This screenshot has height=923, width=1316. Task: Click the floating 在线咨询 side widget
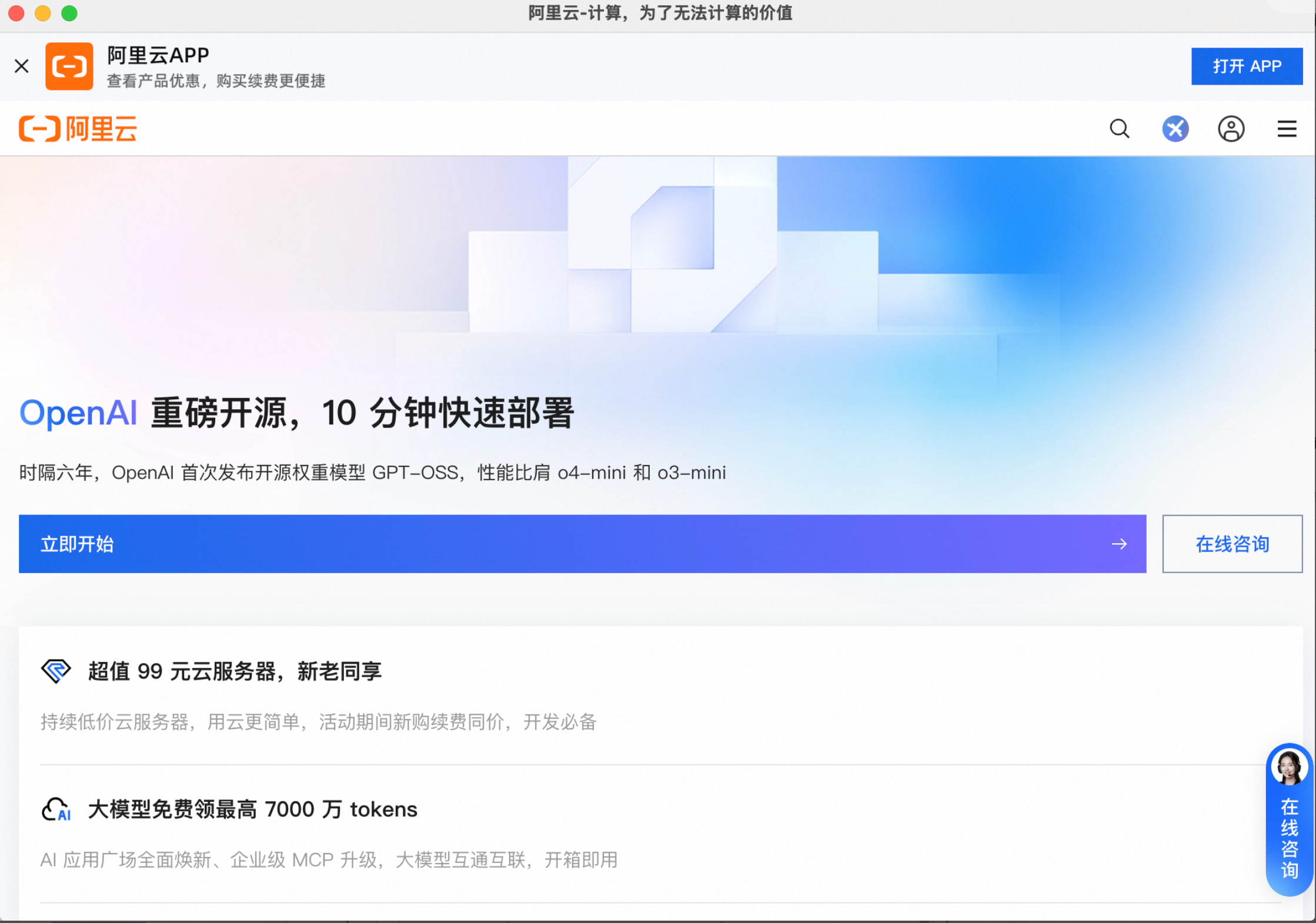[x=1289, y=838]
